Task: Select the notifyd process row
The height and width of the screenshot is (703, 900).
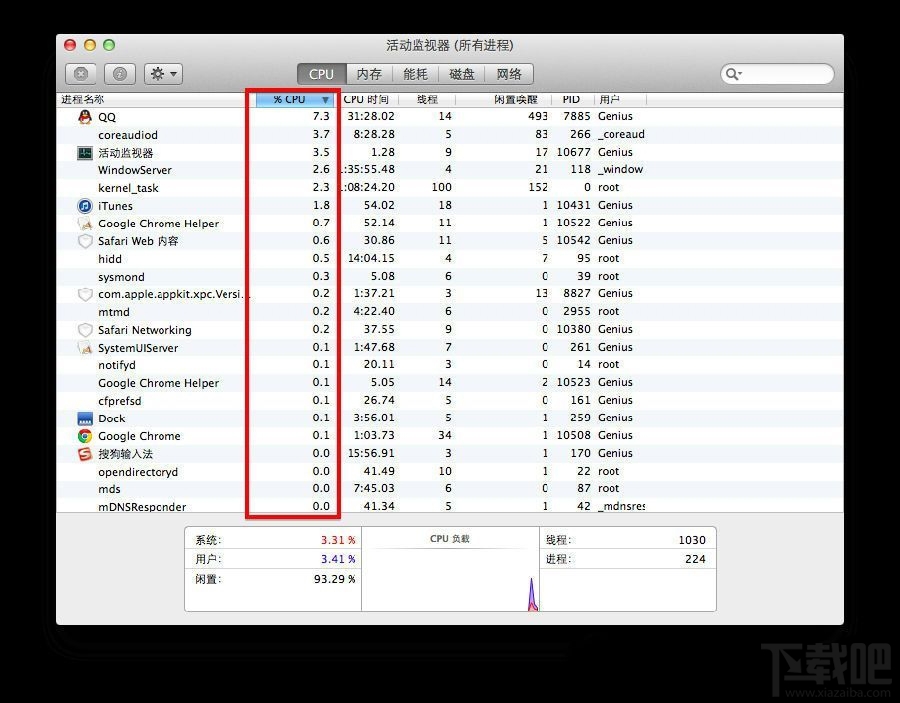Action: pyautogui.click(x=450, y=364)
